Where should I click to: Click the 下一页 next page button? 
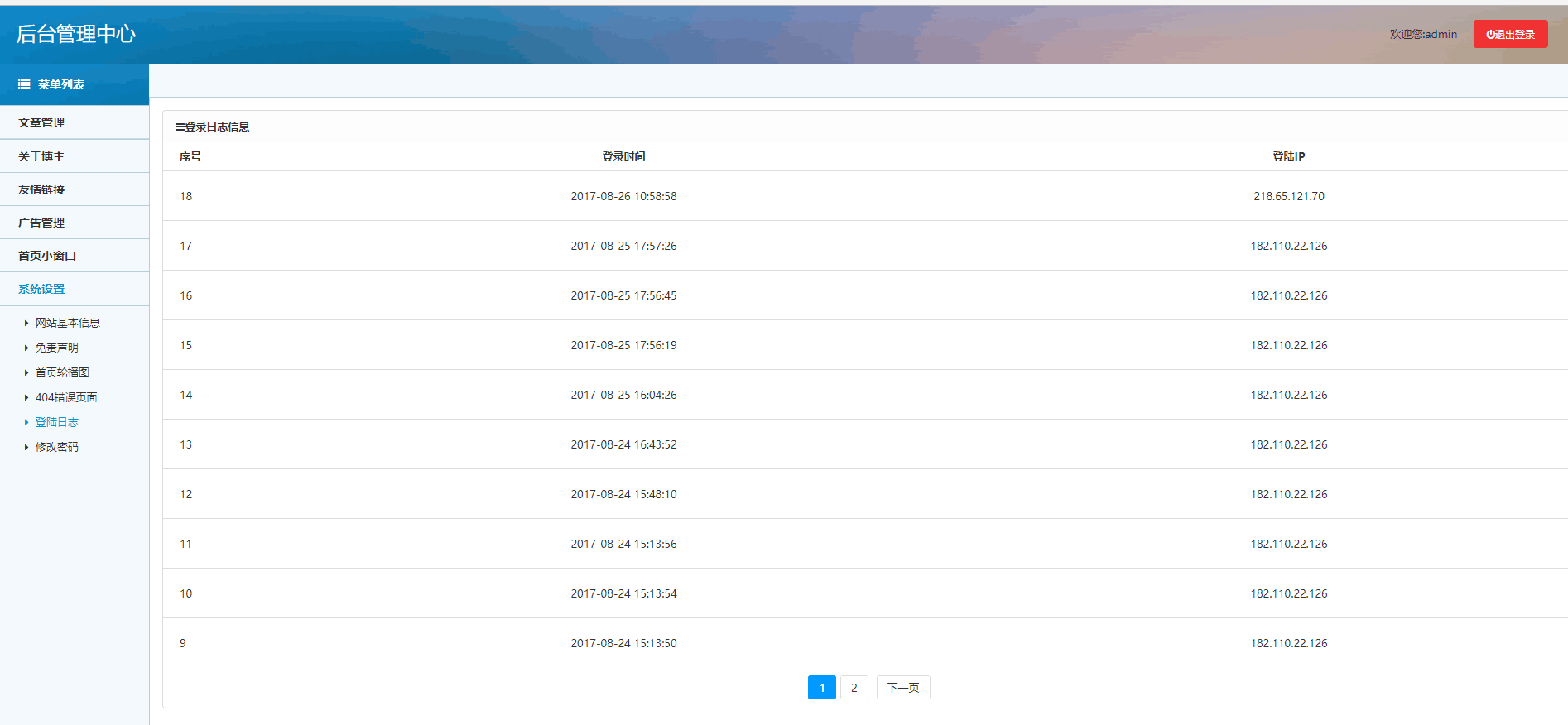(x=902, y=688)
